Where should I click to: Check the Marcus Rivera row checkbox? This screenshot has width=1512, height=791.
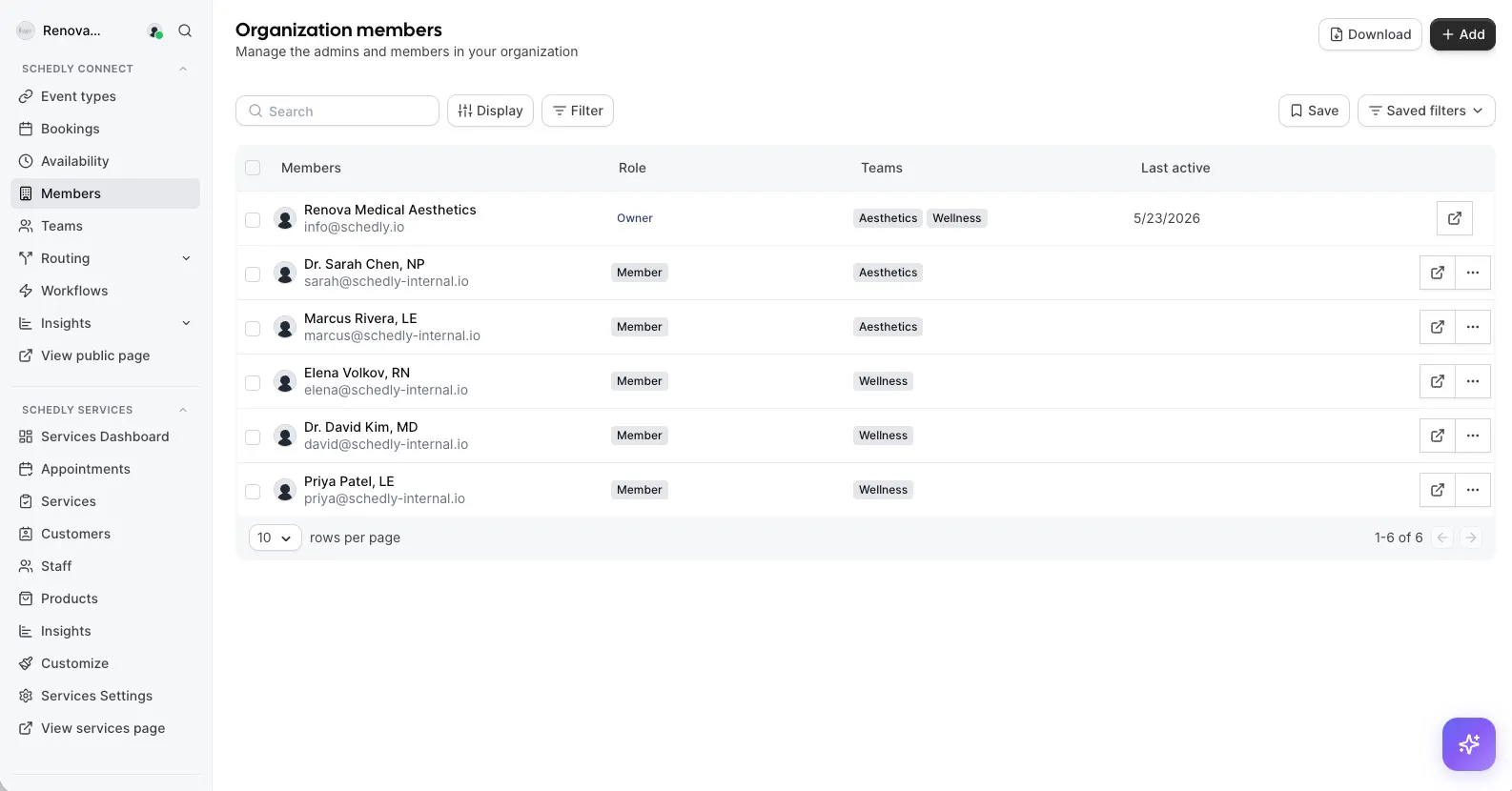pos(253,329)
